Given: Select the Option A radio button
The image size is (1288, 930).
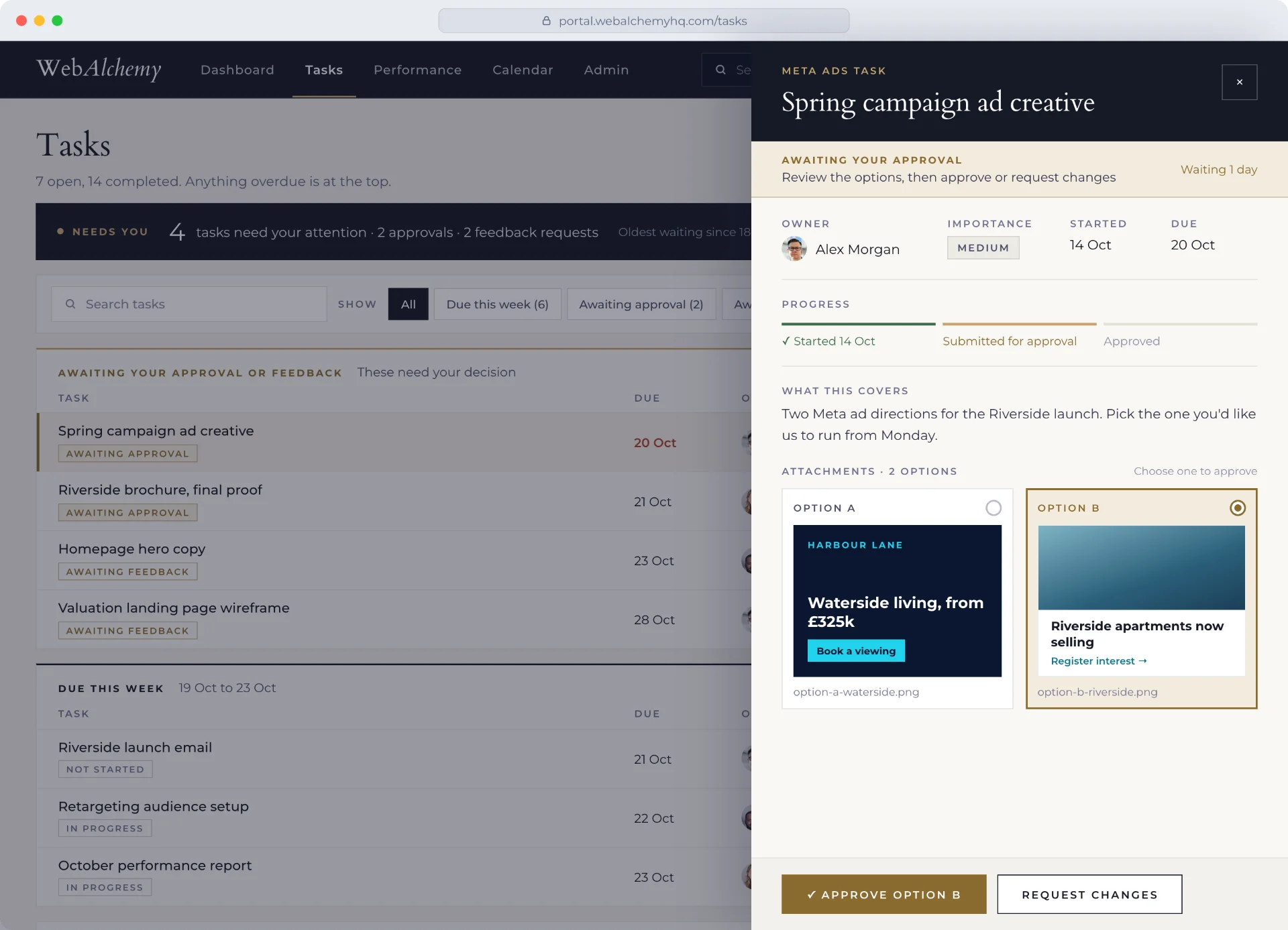Looking at the screenshot, I should [994, 508].
